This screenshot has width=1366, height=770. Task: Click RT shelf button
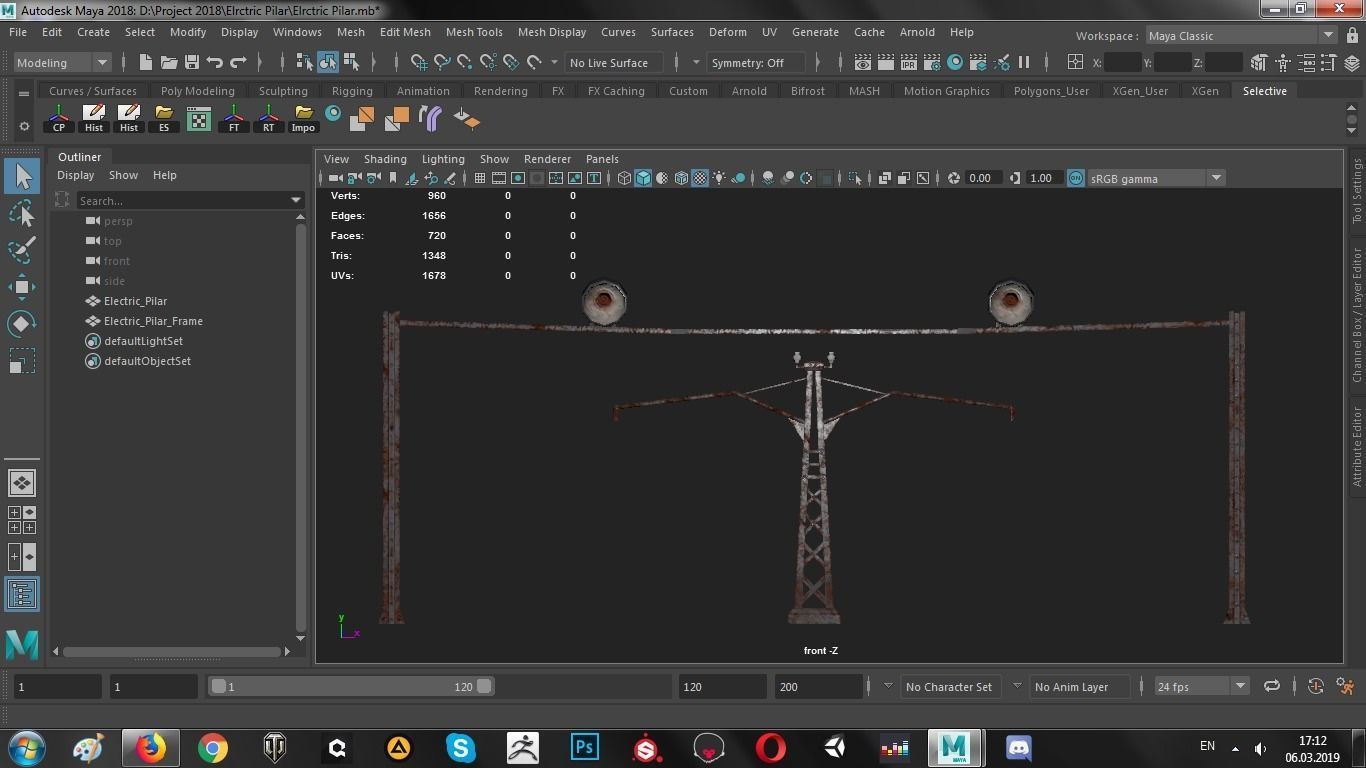point(269,118)
